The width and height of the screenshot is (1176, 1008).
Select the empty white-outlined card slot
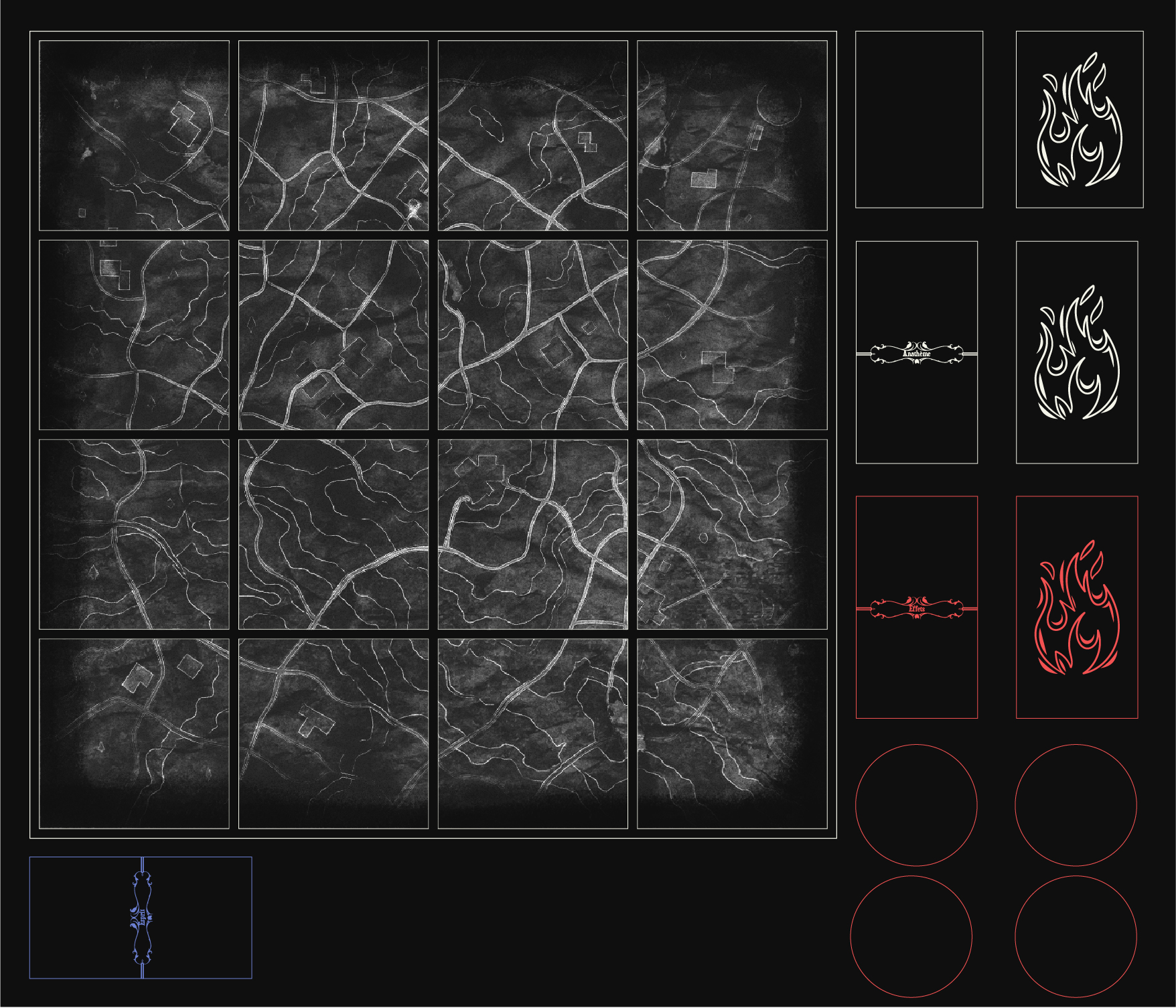919,119
